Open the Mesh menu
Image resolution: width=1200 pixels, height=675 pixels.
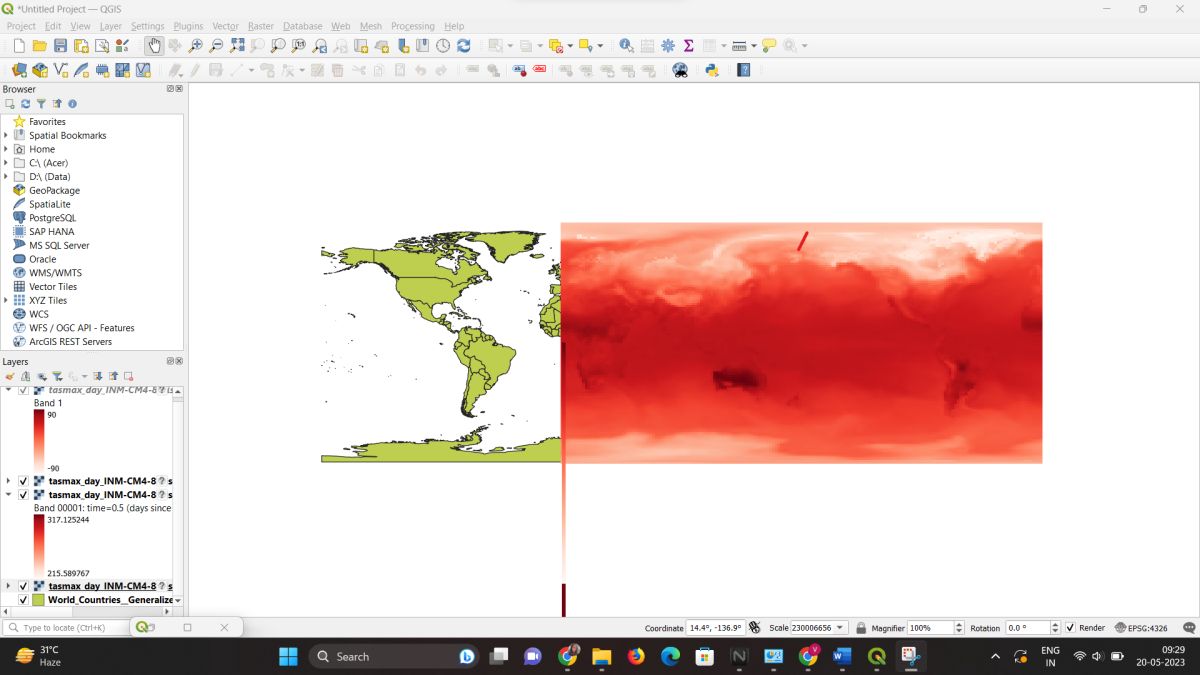pos(370,26)
